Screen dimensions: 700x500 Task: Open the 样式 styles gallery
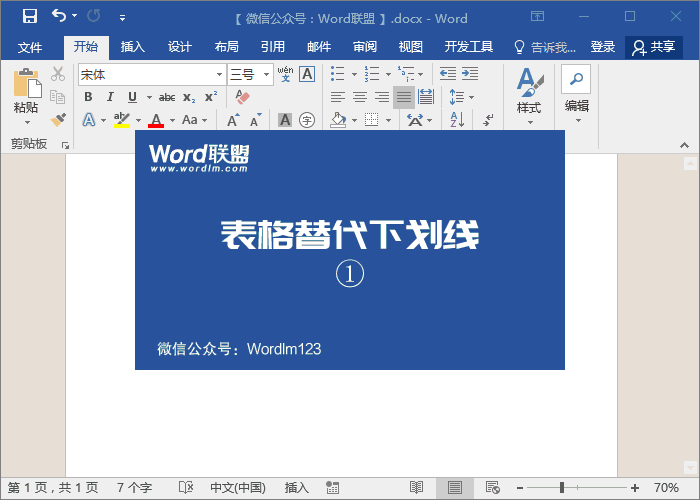[529, 96]
